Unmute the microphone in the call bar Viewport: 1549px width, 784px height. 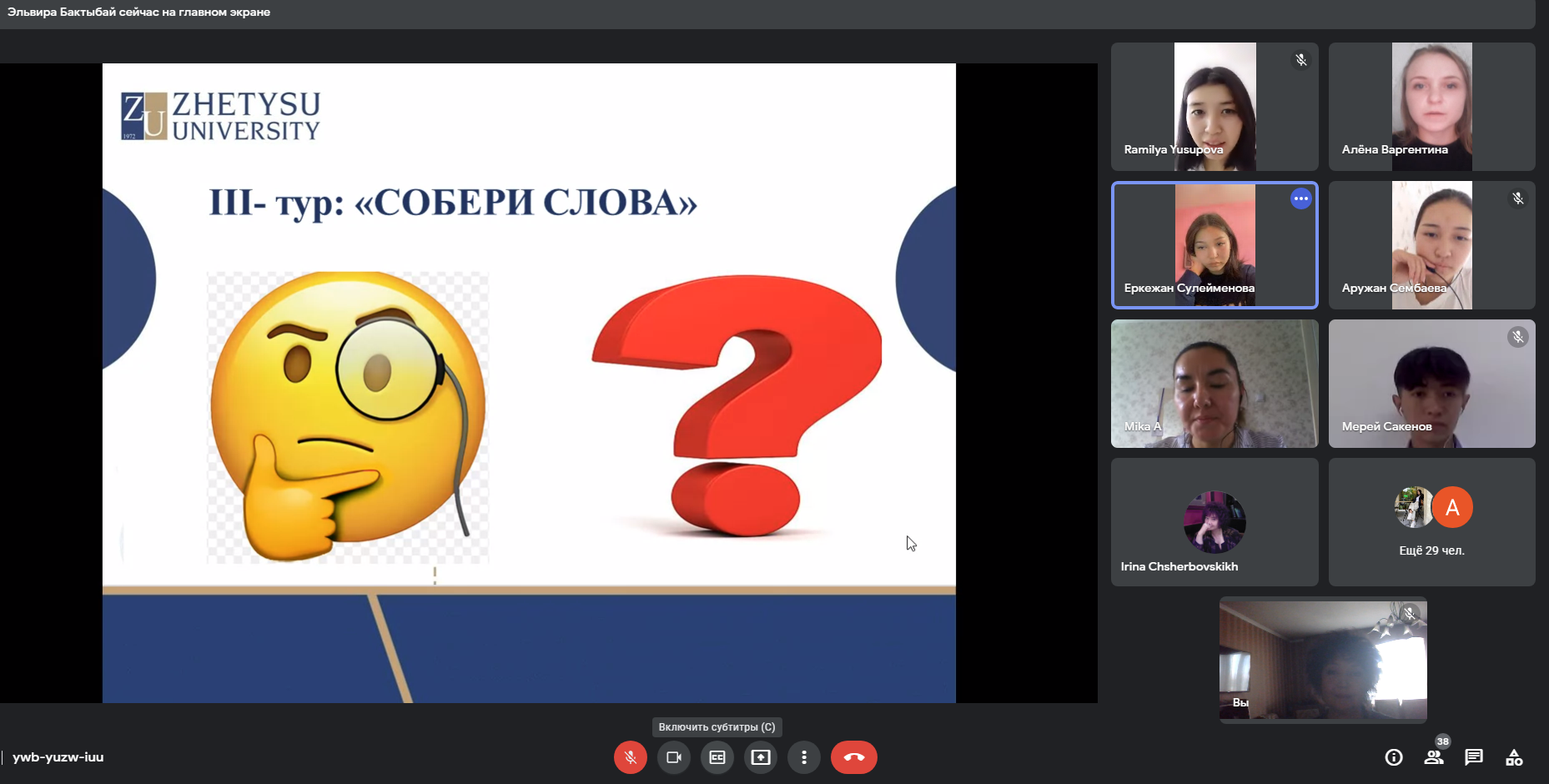[630, 757]
